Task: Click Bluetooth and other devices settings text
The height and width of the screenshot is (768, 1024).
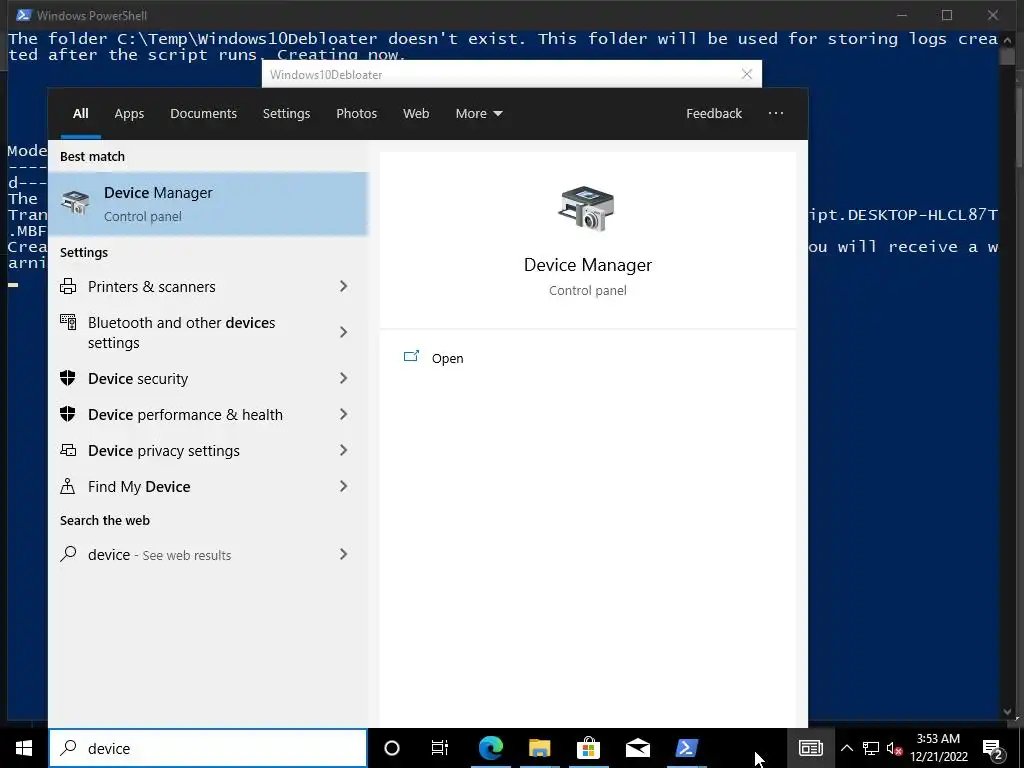Action: [x=182, y=332]
